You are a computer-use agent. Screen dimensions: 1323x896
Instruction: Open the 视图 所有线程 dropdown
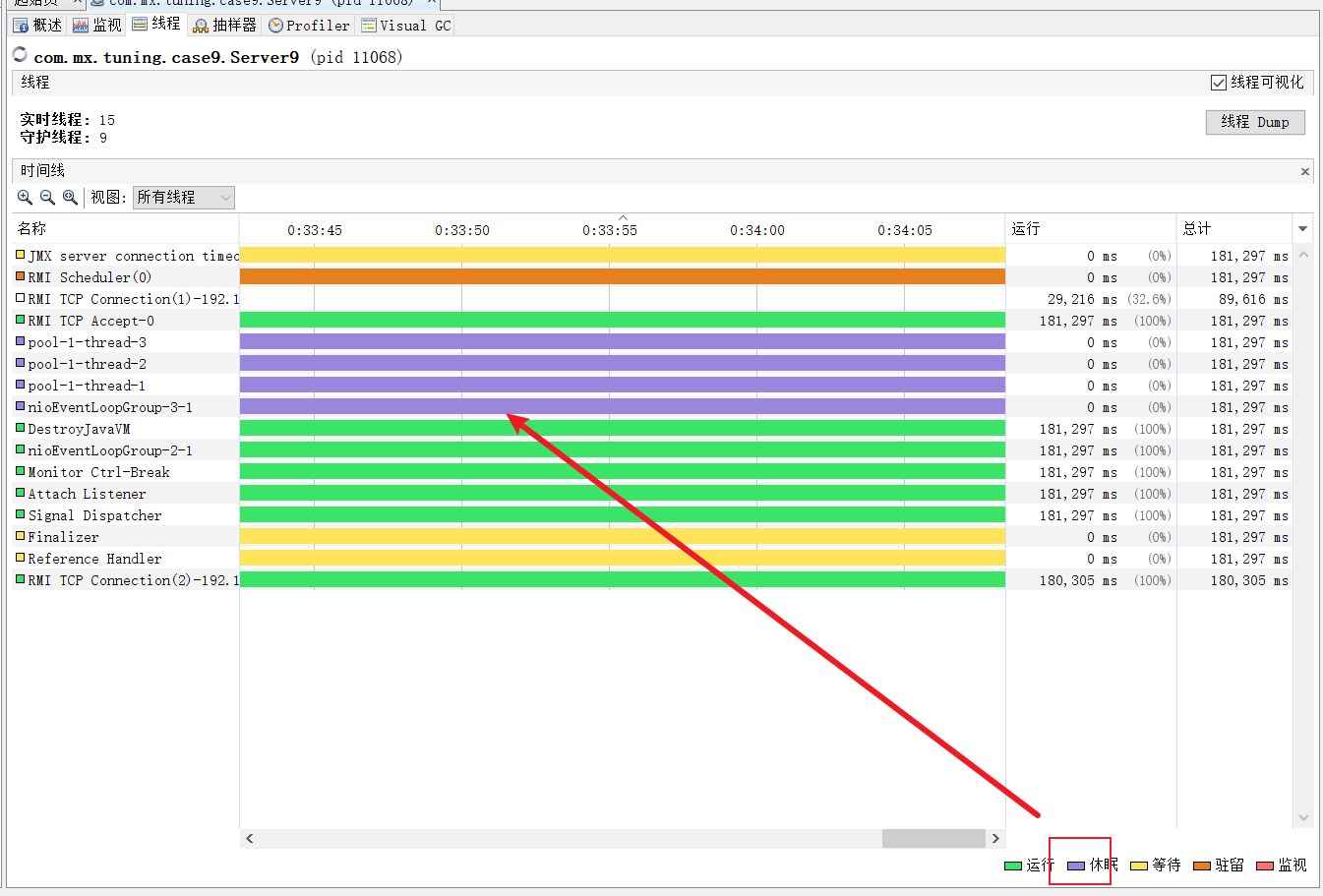click(184, 198)
